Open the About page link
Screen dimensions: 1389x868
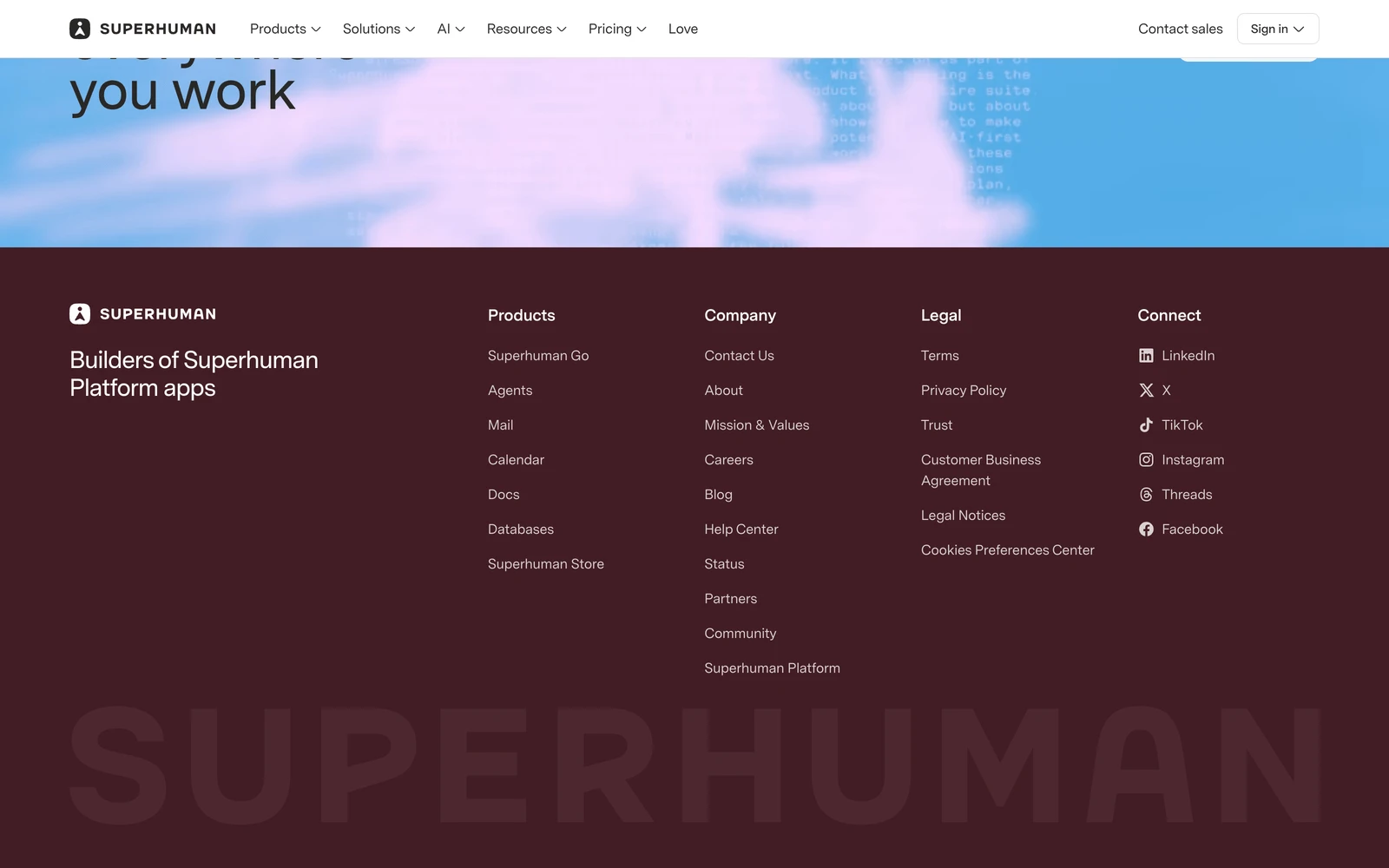(724, 391)
